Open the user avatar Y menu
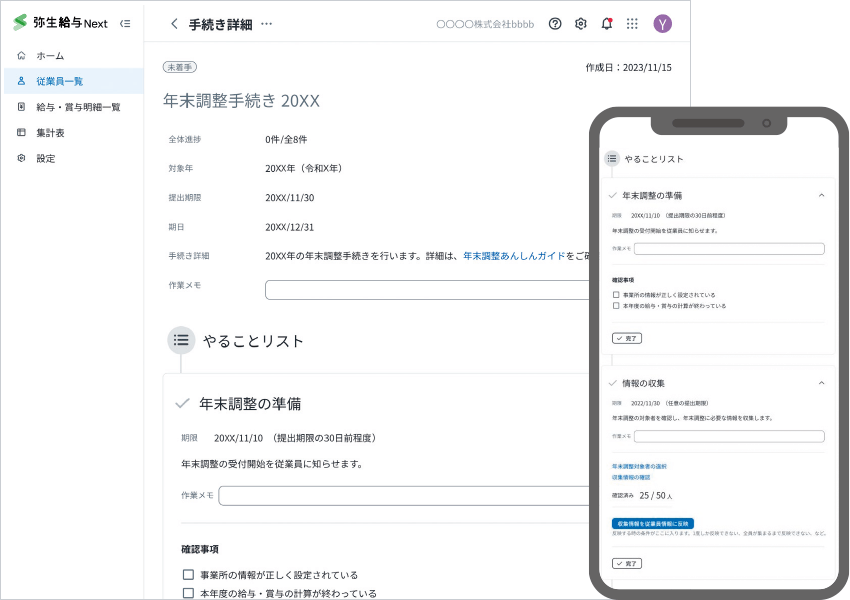850x600 pixels. (x=662, y=24)
